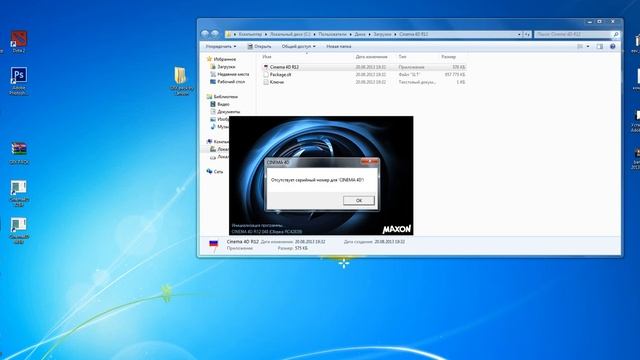The image size is (640, 360).
Task: Select Загрузки in the address breadcrumb
Action: pyautogui.click(x=382, y=34)
